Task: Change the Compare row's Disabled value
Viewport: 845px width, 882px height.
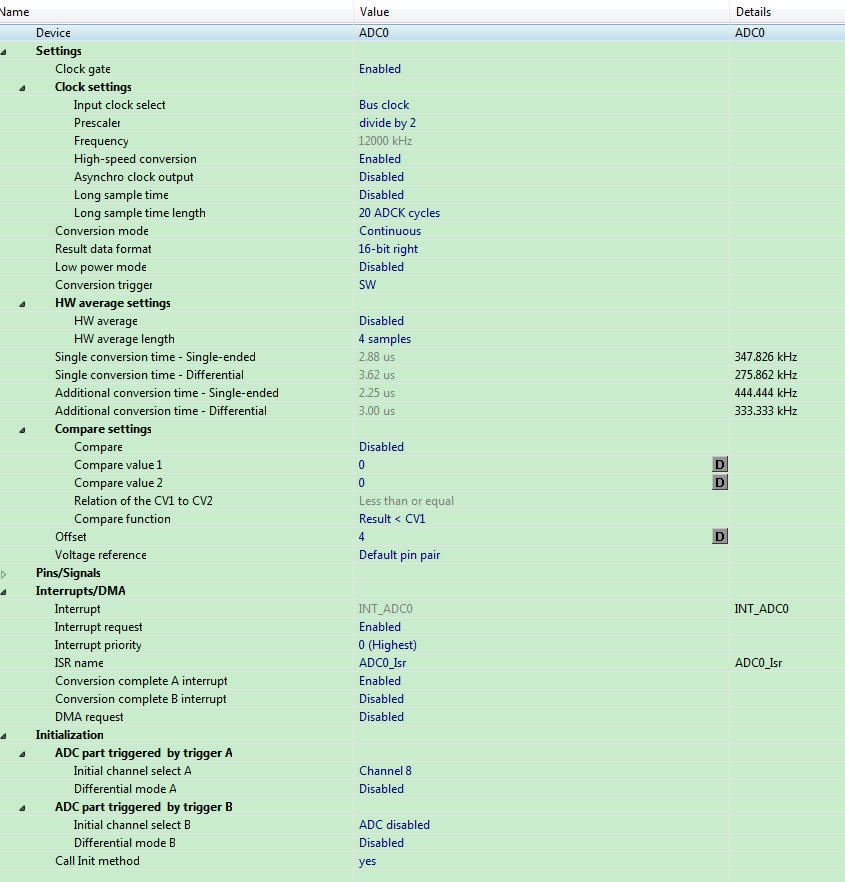Action: click(x=381, y=447)
